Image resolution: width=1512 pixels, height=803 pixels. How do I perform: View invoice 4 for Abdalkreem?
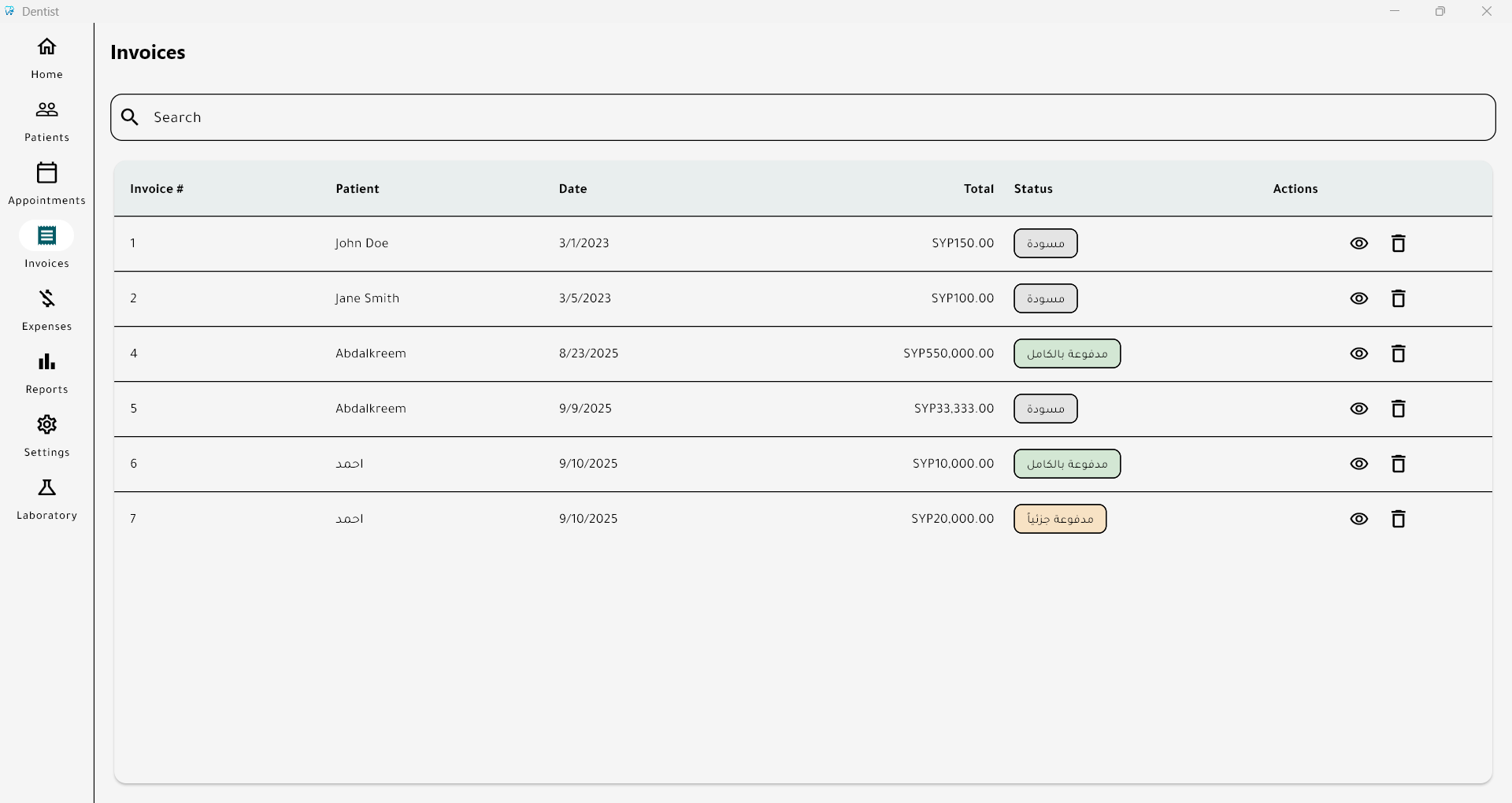coord(1358,353)
